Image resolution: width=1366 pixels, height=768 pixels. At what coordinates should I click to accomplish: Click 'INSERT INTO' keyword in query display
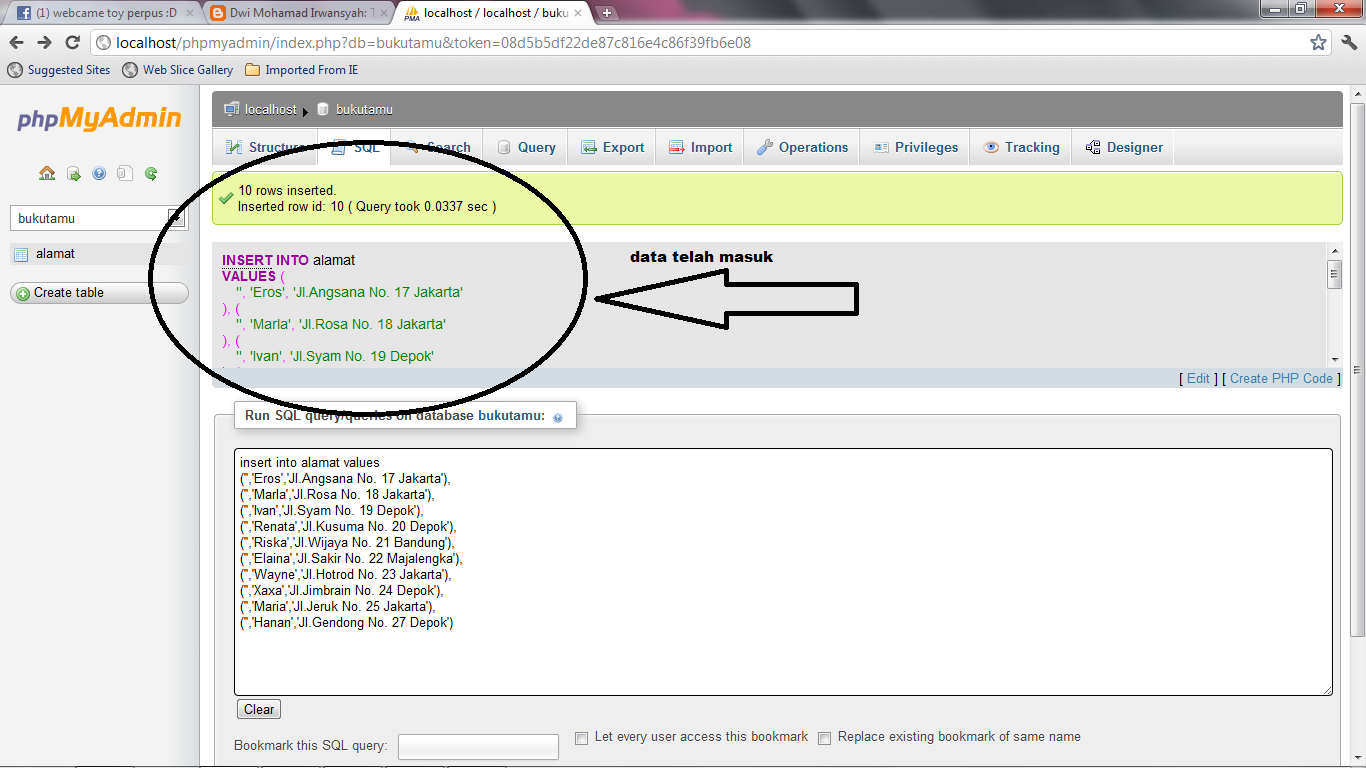point(265,260)
